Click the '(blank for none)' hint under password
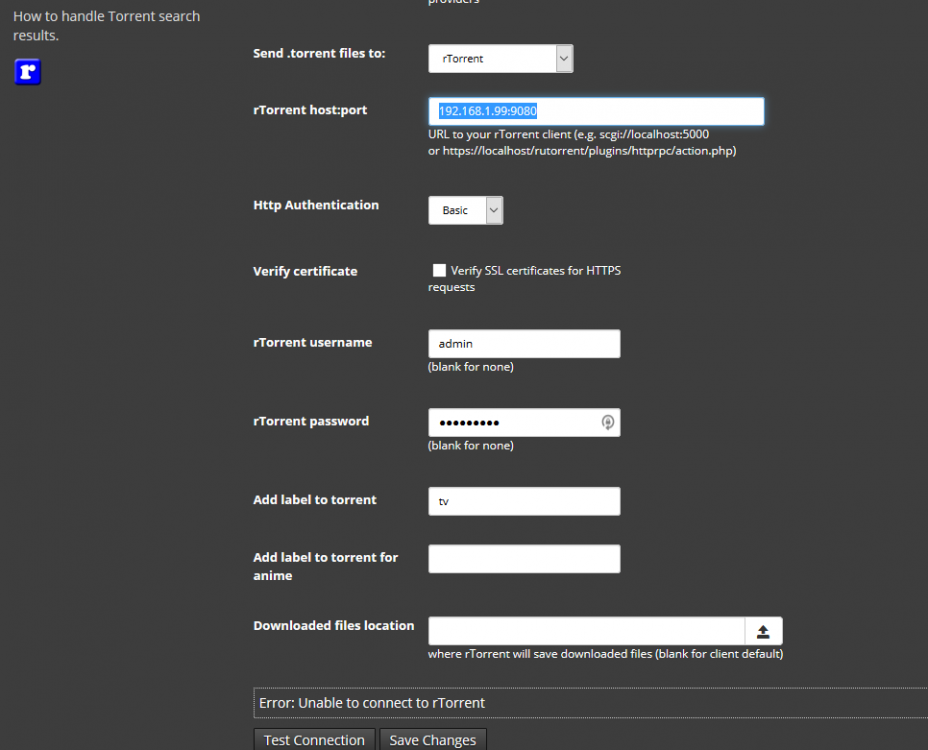928x750 pixels. coord(471,446)
